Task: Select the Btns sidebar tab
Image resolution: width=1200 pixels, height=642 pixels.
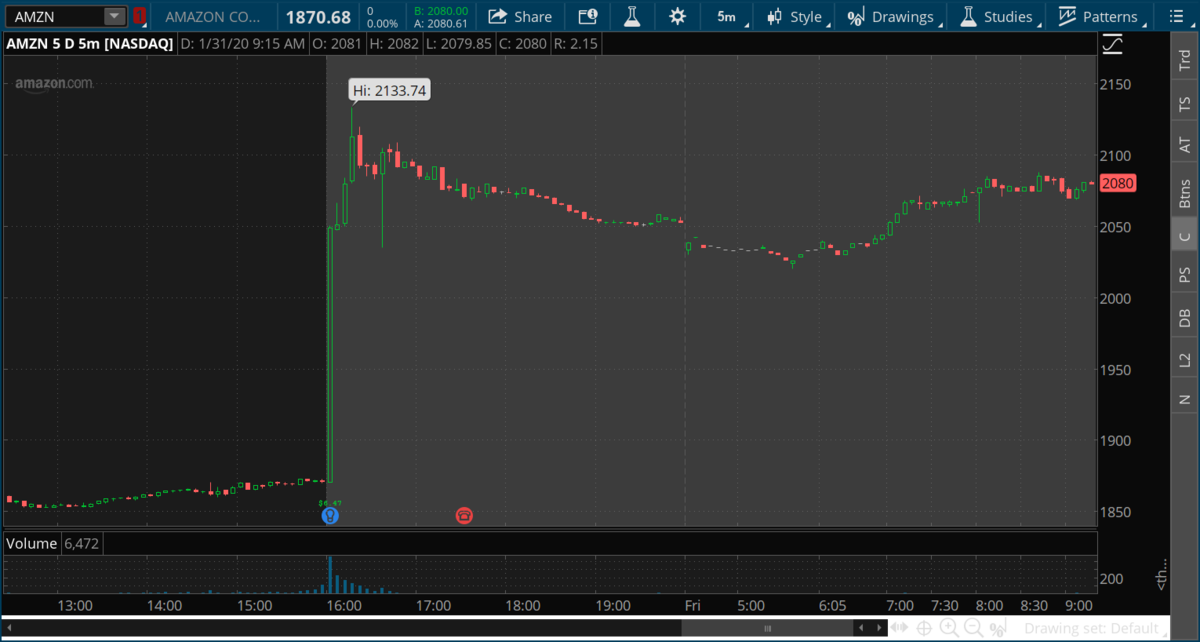Action: tap(1185, 192)
